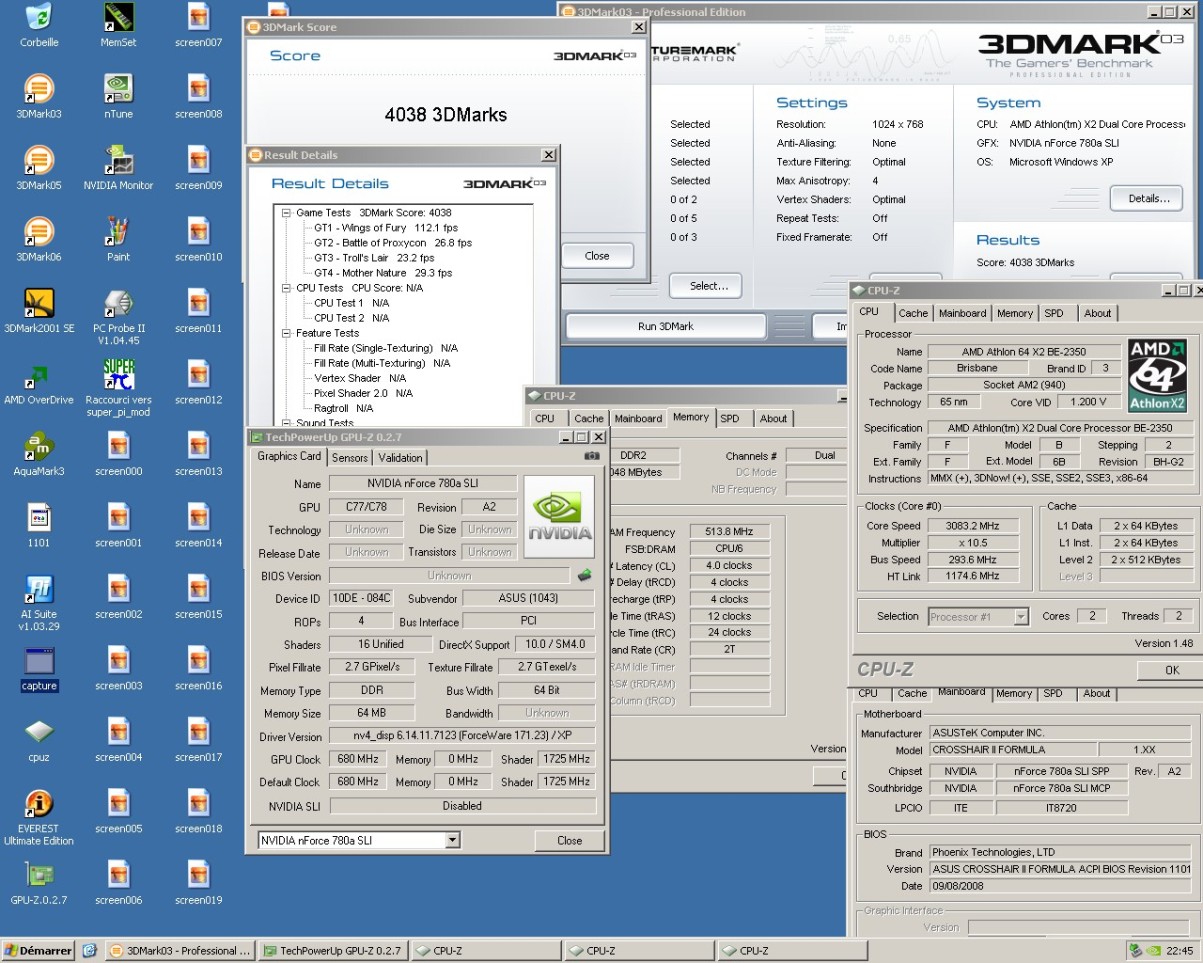This screenshot has width=1203, height=963.
Task: Open the GPU-Z.0.2.7 desktop icon
Action: tap(39, 875)
